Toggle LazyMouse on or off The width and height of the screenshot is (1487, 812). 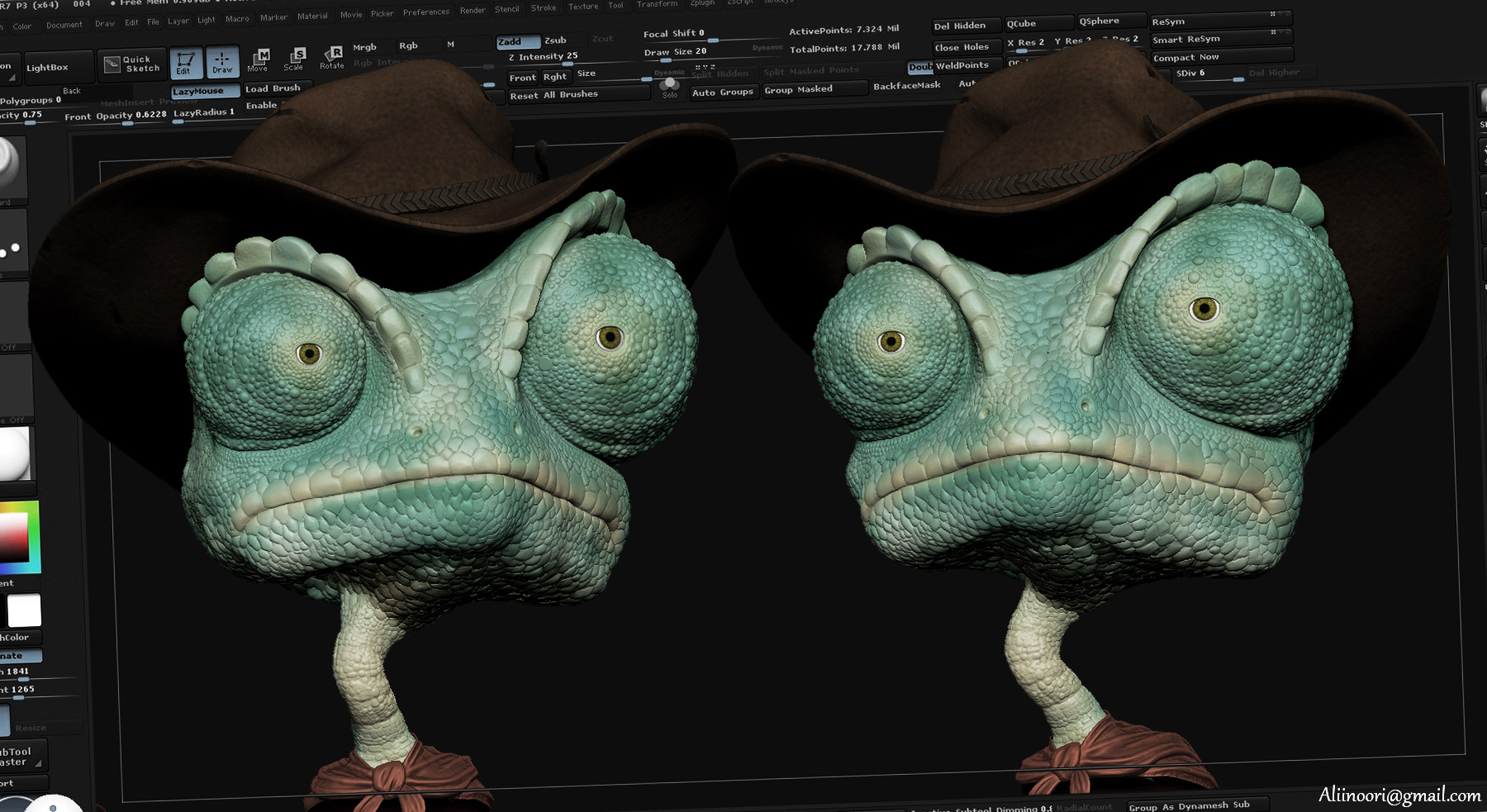coord(205,91)
